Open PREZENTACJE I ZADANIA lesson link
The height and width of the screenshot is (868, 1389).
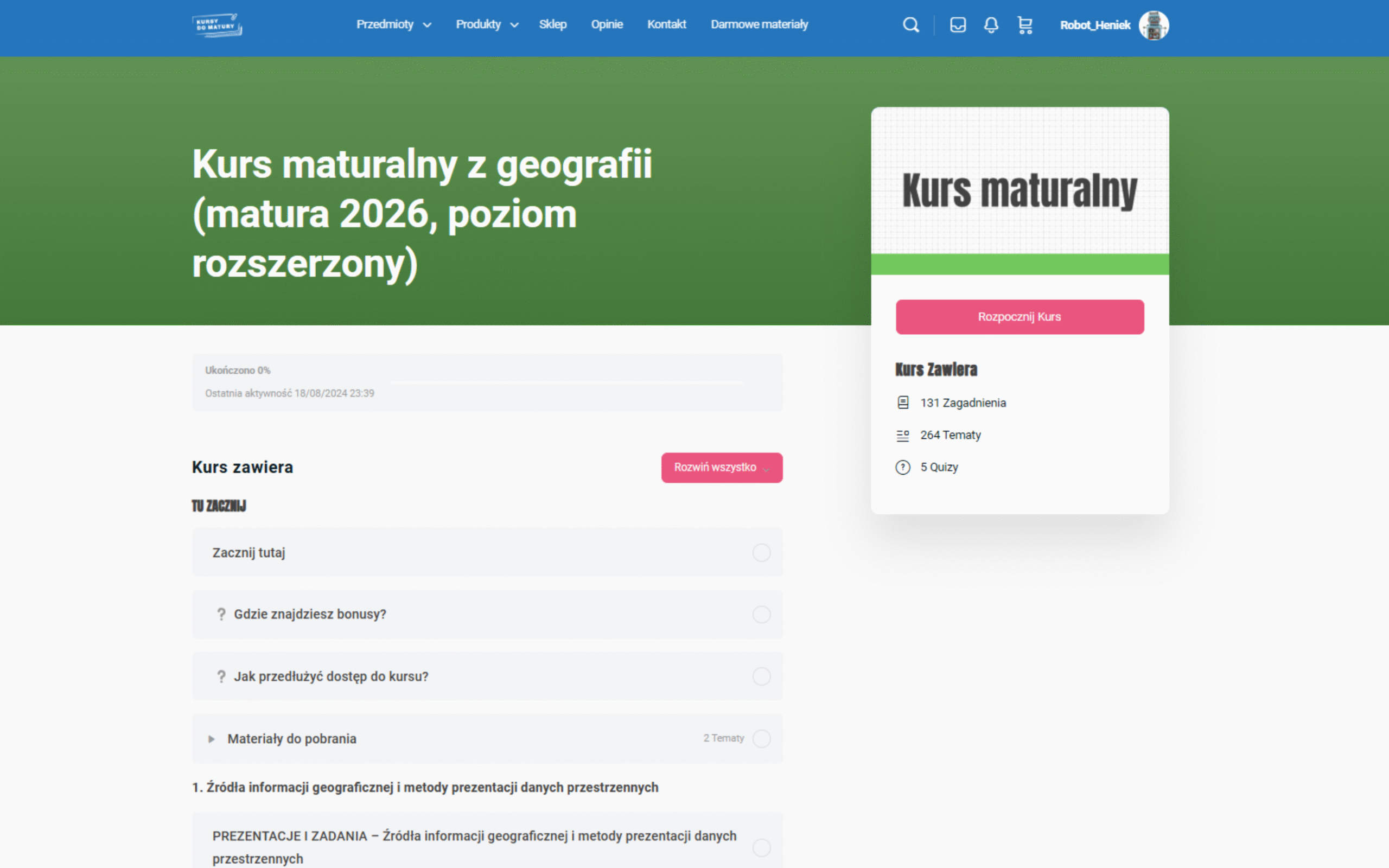coord(474,847)
